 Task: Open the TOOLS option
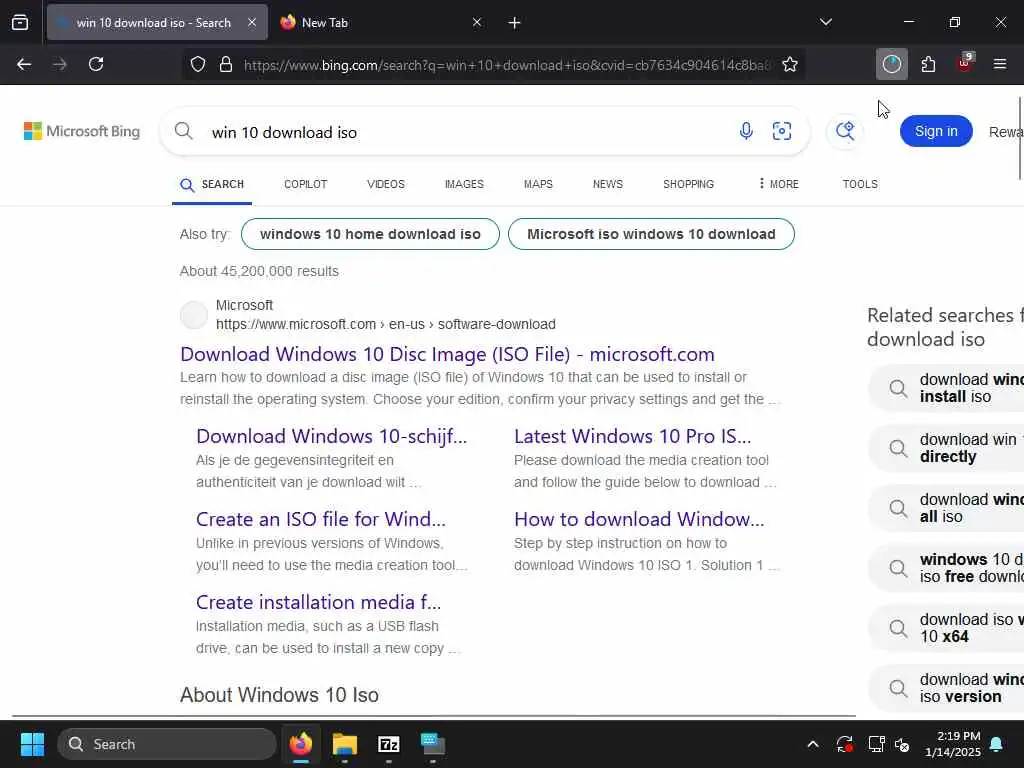pyautogui.click(x=860, y=184)
